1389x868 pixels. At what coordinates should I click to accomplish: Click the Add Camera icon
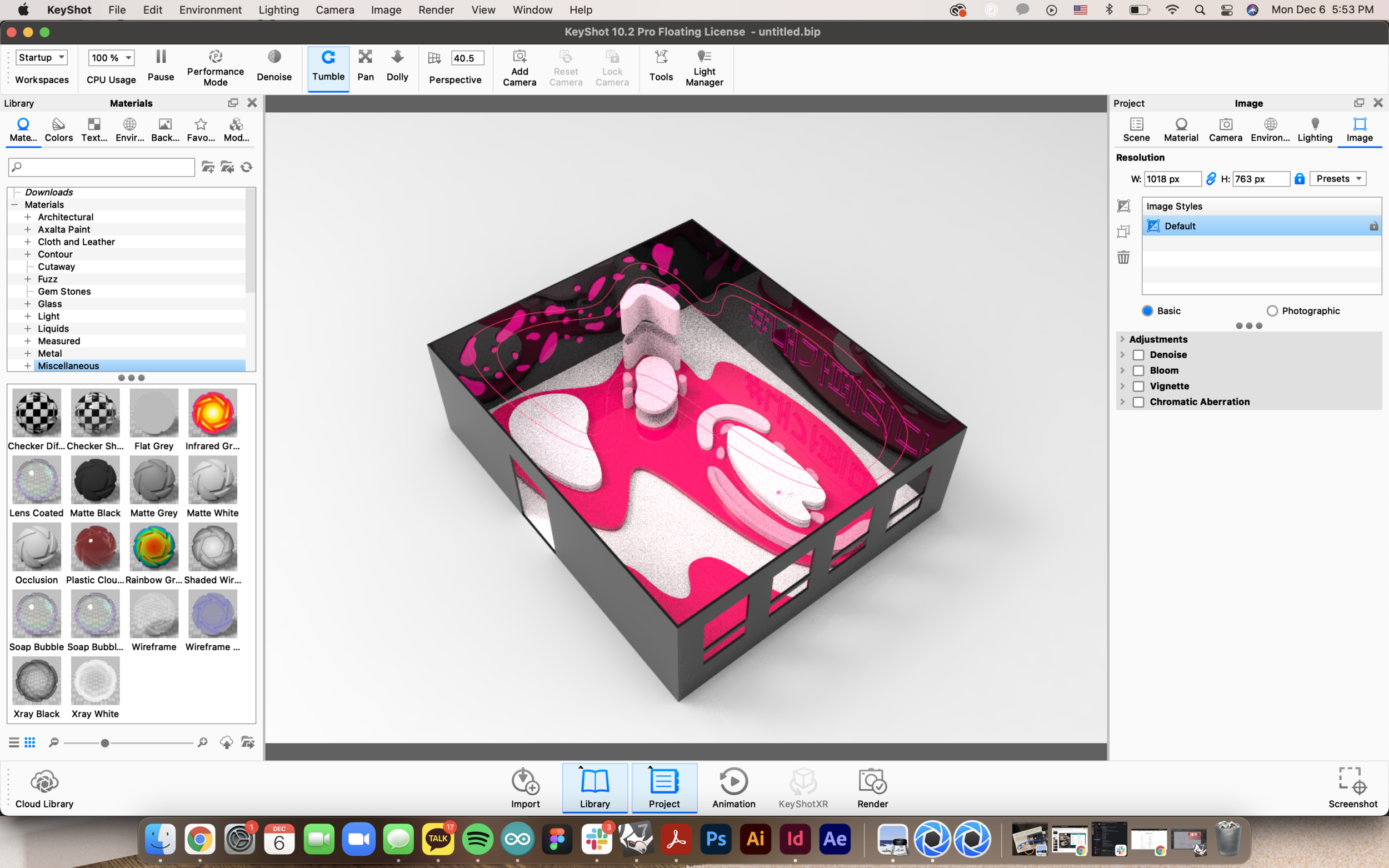[519, 68]
